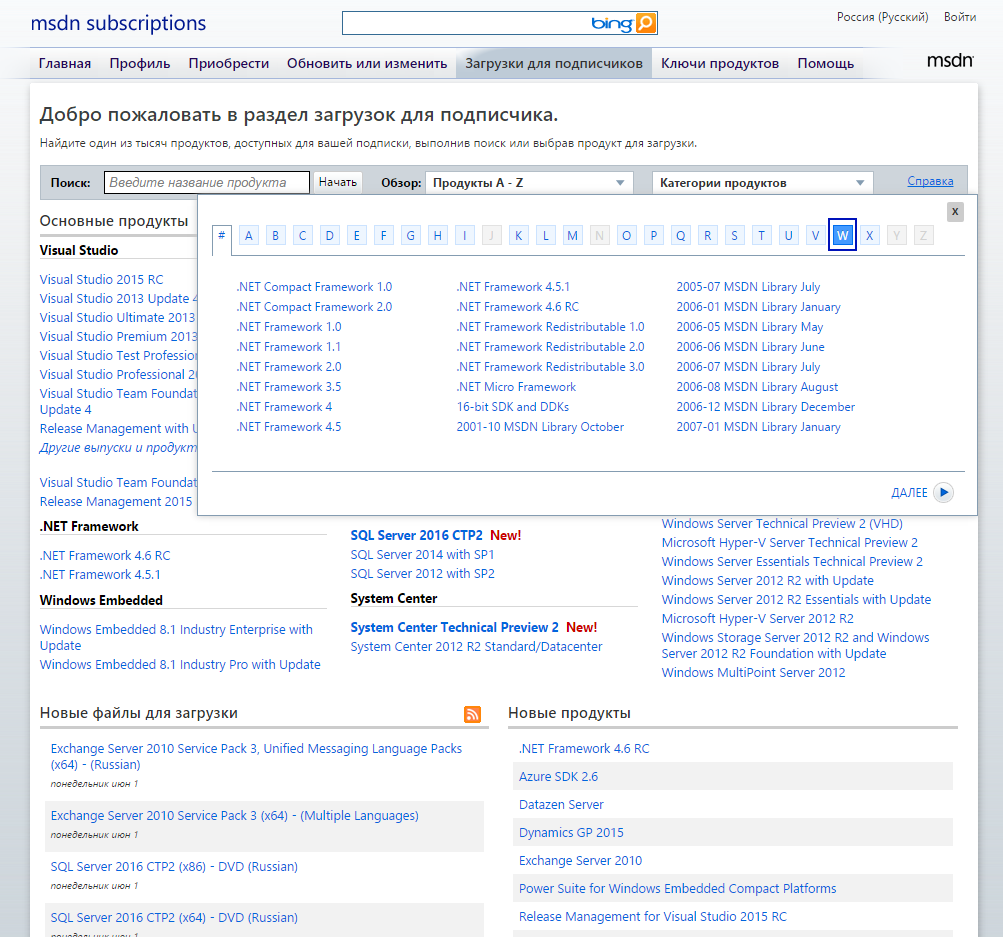Select letter M in the alphabet index

(x=573, y=235)
